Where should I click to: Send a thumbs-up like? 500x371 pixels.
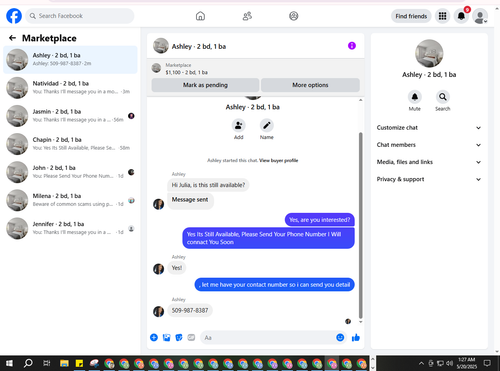point(356,338)
